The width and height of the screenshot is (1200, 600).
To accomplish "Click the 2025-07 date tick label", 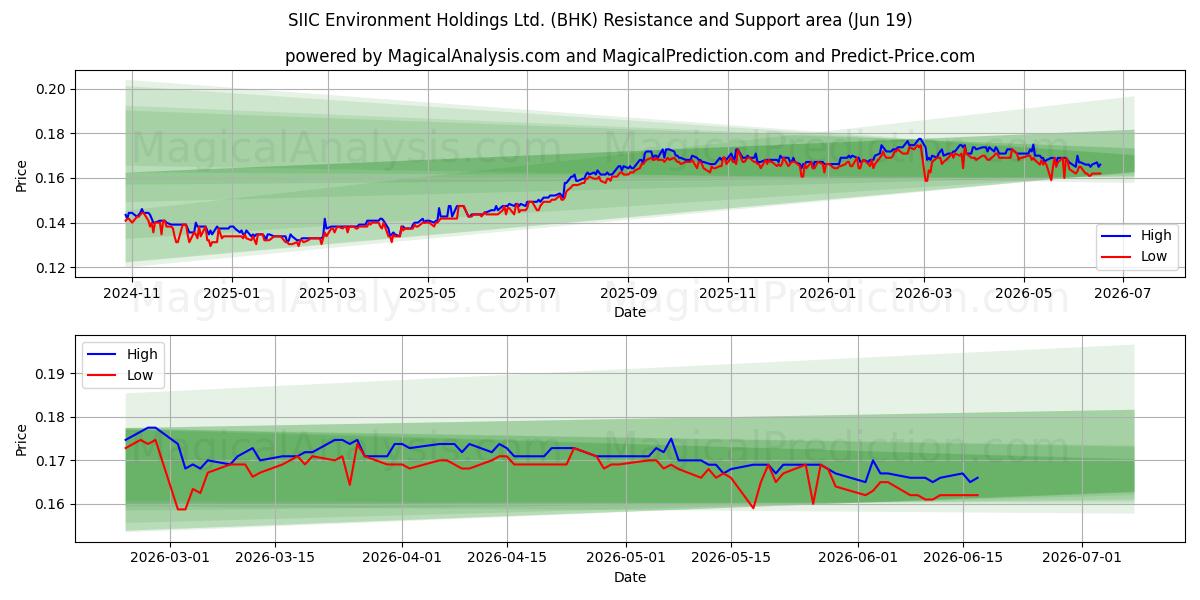I will pyautogui.click(x=527, y=293).
